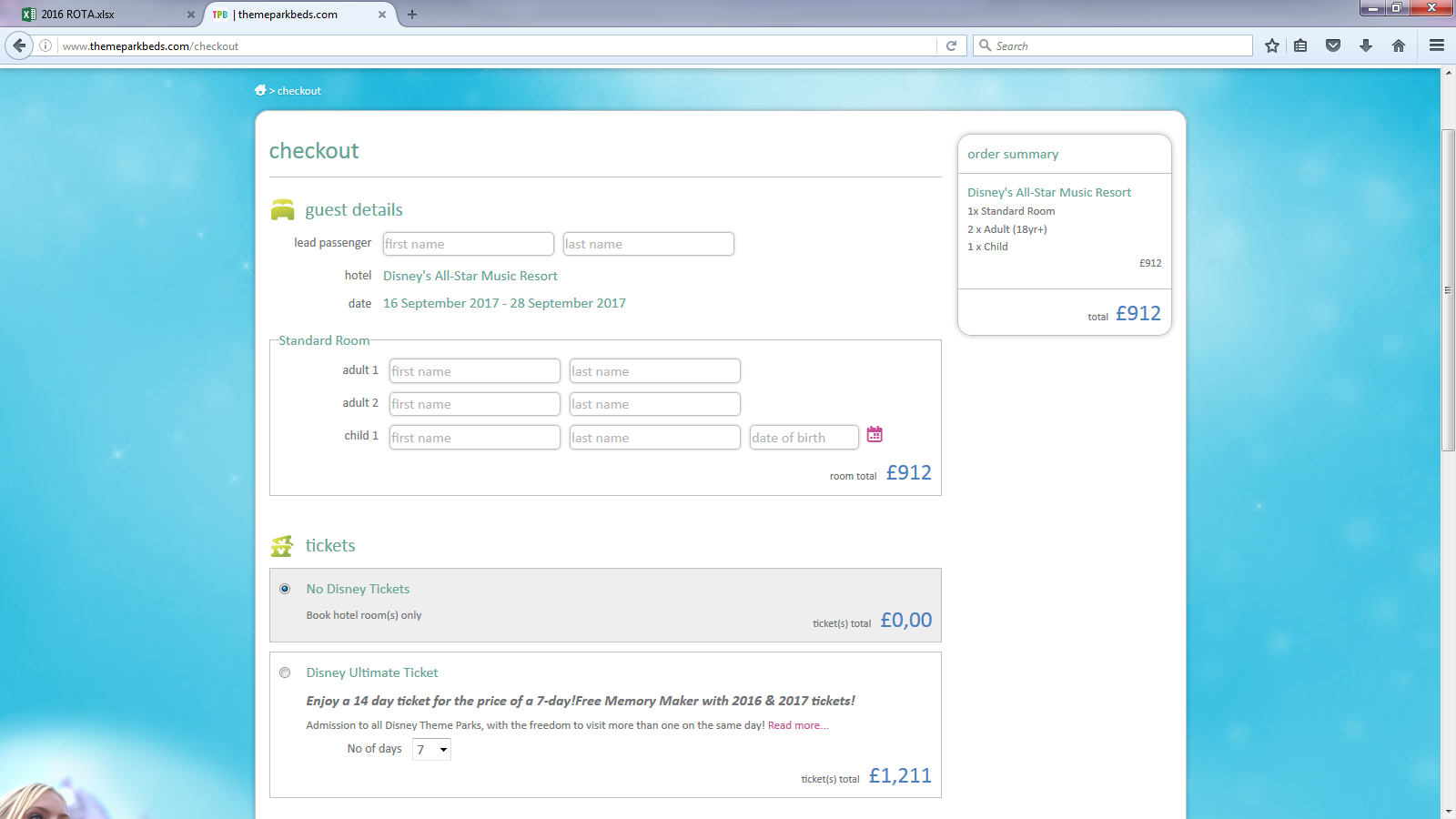Screen dimensions: 1456x819
Task: Click lead passenger last name field
Action: [x=649, y=244]
